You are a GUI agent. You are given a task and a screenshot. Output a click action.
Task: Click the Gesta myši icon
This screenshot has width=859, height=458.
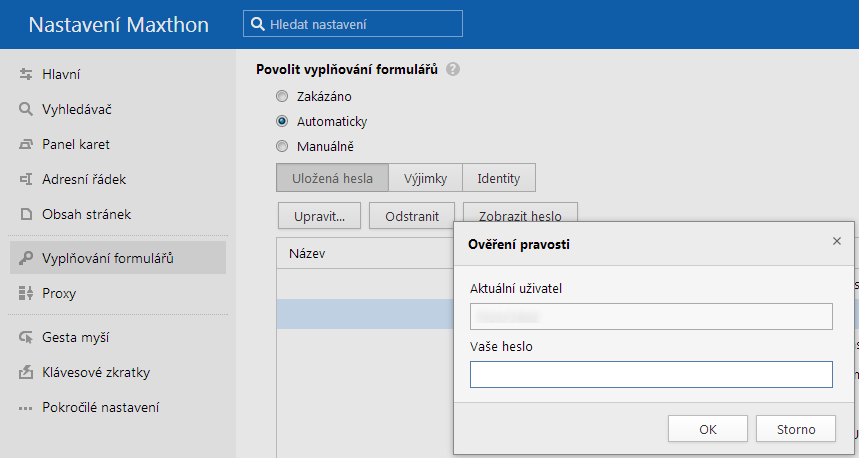[x=27, y=338]
